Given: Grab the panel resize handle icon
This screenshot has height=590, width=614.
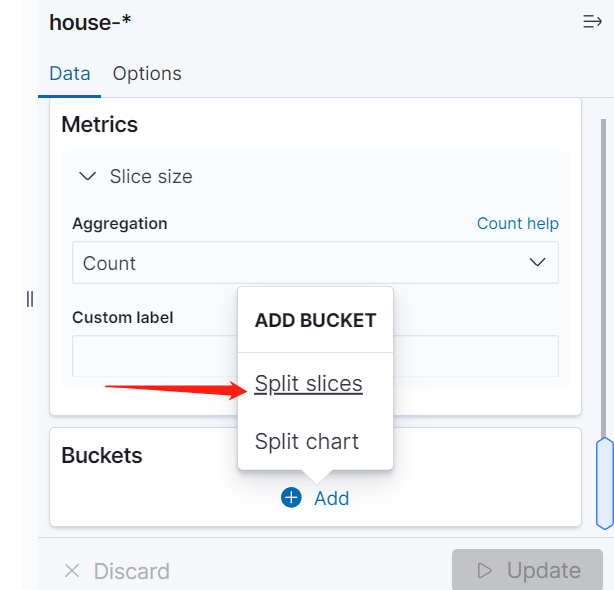Looking at the screenshot, I should 30,299.
